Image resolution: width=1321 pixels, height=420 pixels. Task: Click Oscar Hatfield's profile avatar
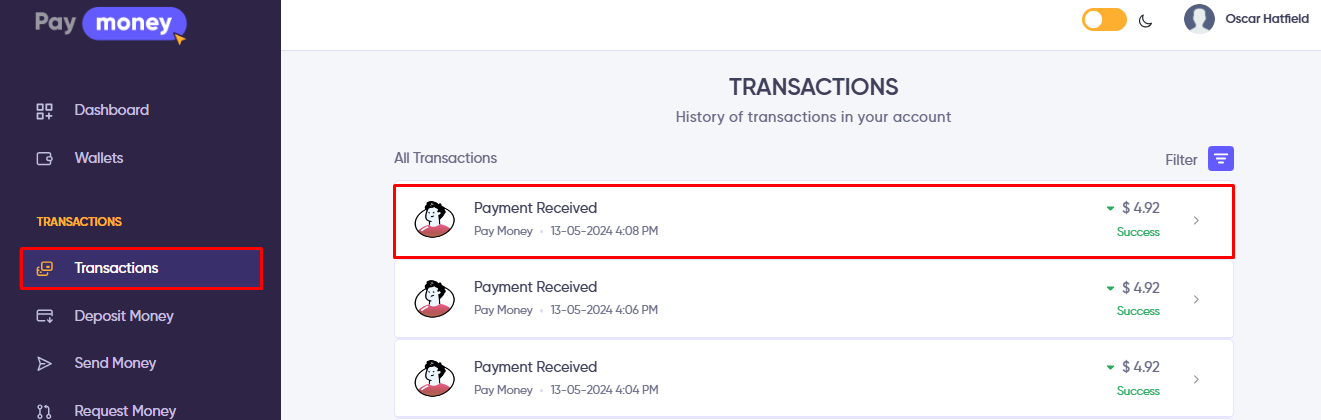pyautogui.click(x=1199, y=19)
